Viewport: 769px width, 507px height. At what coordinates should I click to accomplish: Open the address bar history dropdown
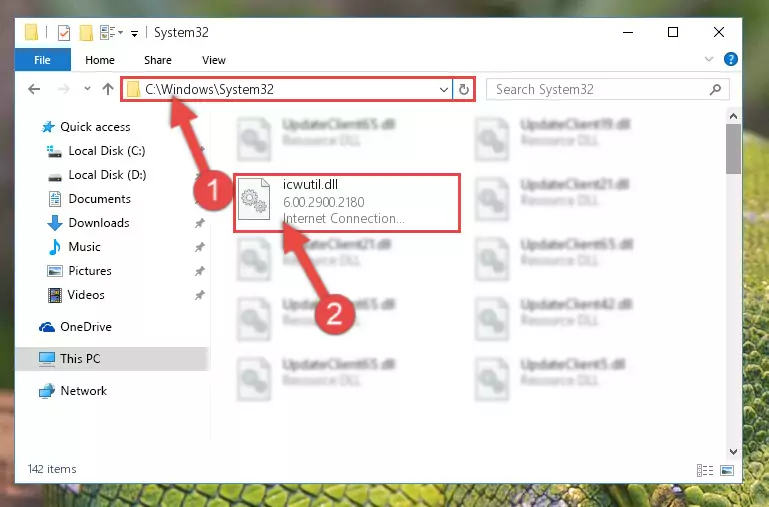[443, 90]
